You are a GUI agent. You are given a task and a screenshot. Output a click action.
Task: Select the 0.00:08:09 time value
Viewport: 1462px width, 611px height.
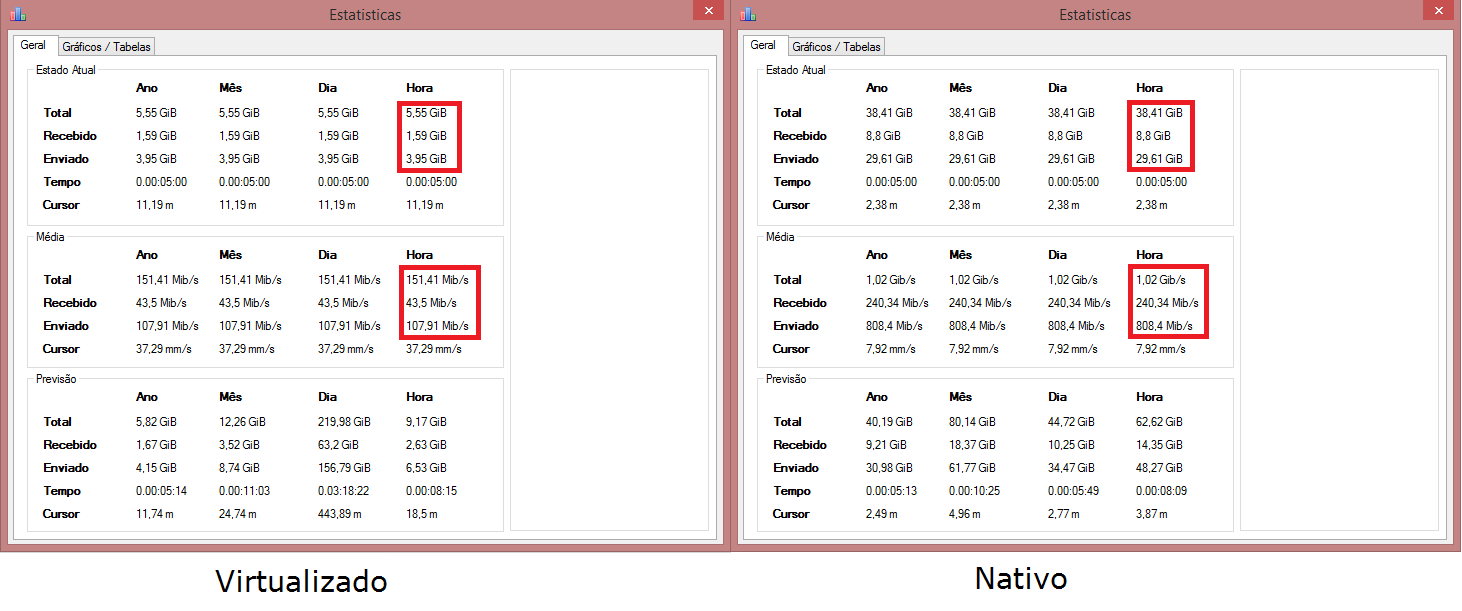pyautogui.click(x=1161, y=491)
